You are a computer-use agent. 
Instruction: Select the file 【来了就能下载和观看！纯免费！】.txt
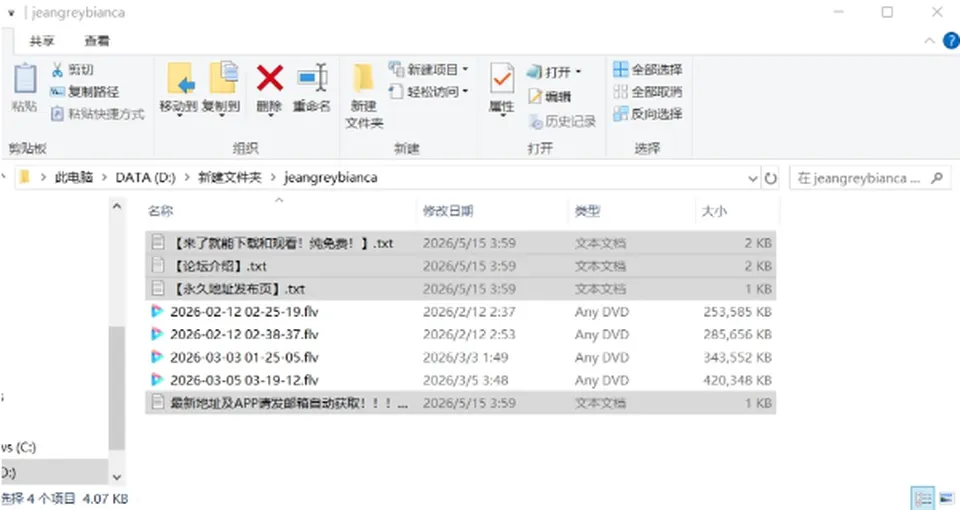tap(460, 243)
